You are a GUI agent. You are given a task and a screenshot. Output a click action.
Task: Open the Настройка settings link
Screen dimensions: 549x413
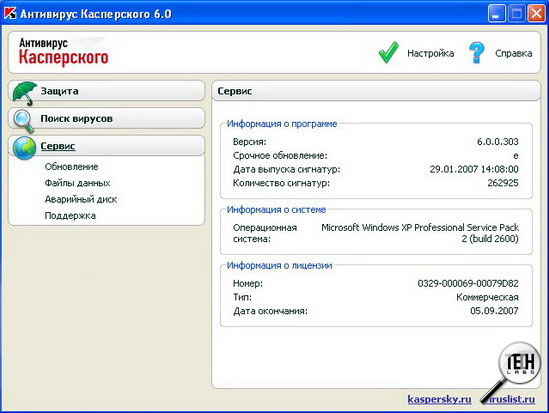pos(431,53)
